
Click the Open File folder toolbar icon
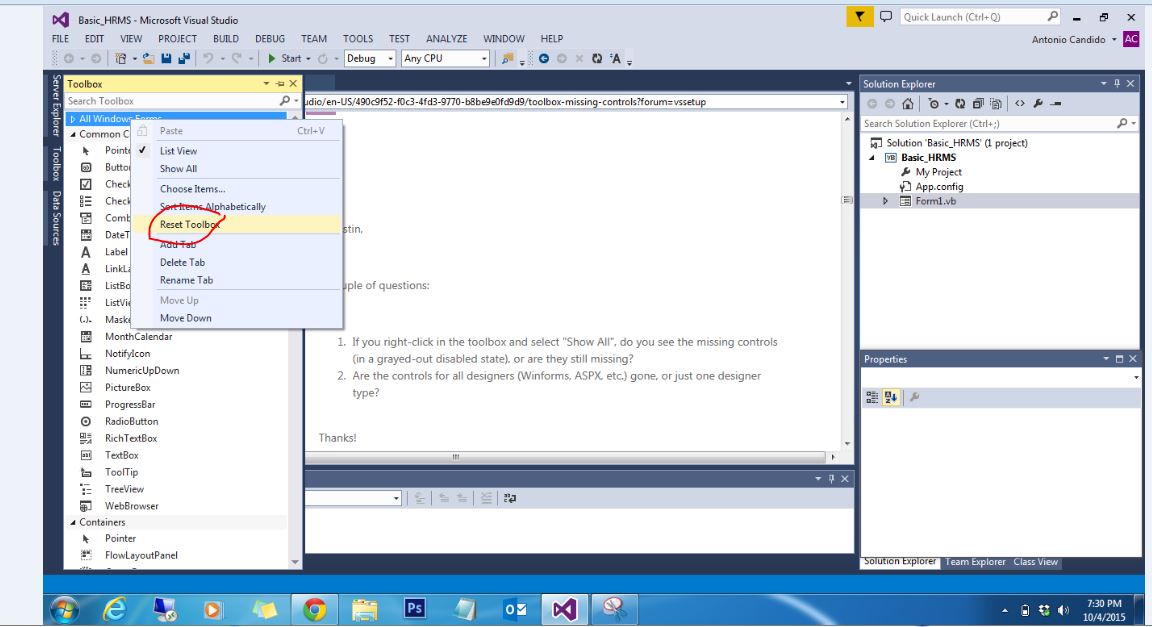148,58
